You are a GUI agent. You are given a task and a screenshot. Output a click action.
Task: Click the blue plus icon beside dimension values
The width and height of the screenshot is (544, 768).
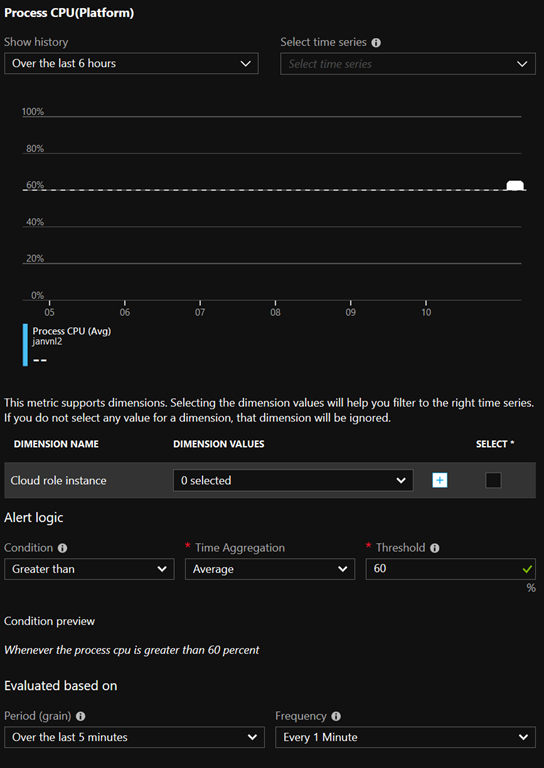tap(440, 480)
